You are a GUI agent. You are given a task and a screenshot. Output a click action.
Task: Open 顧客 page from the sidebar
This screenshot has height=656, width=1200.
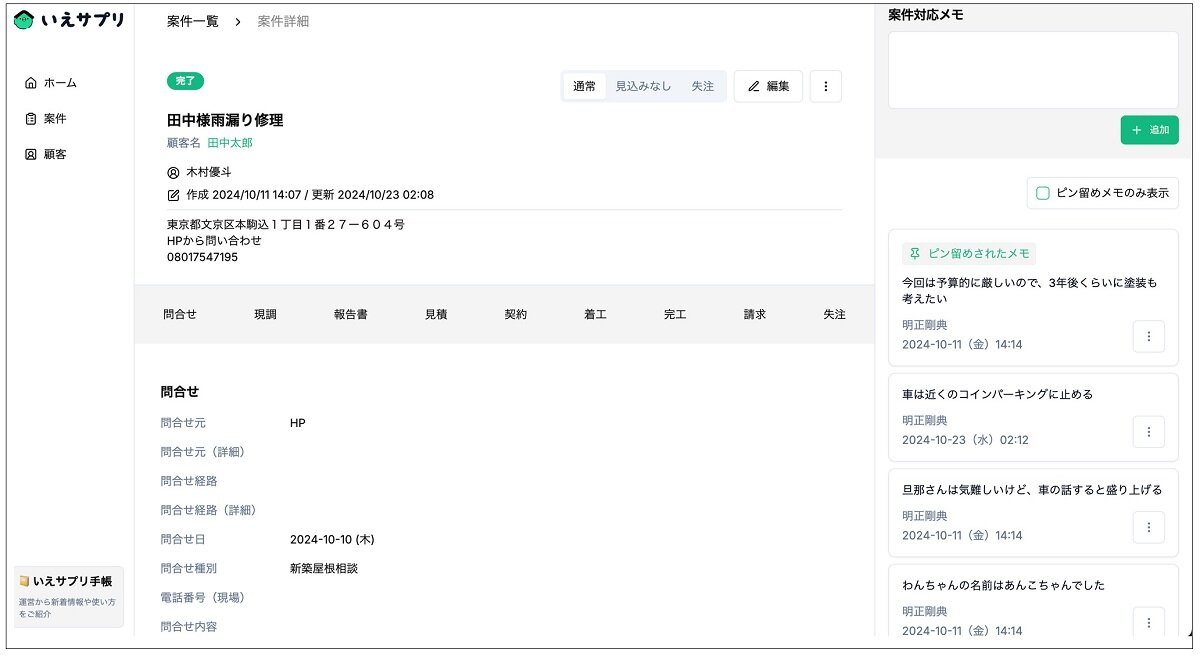(x=46, y=155)
